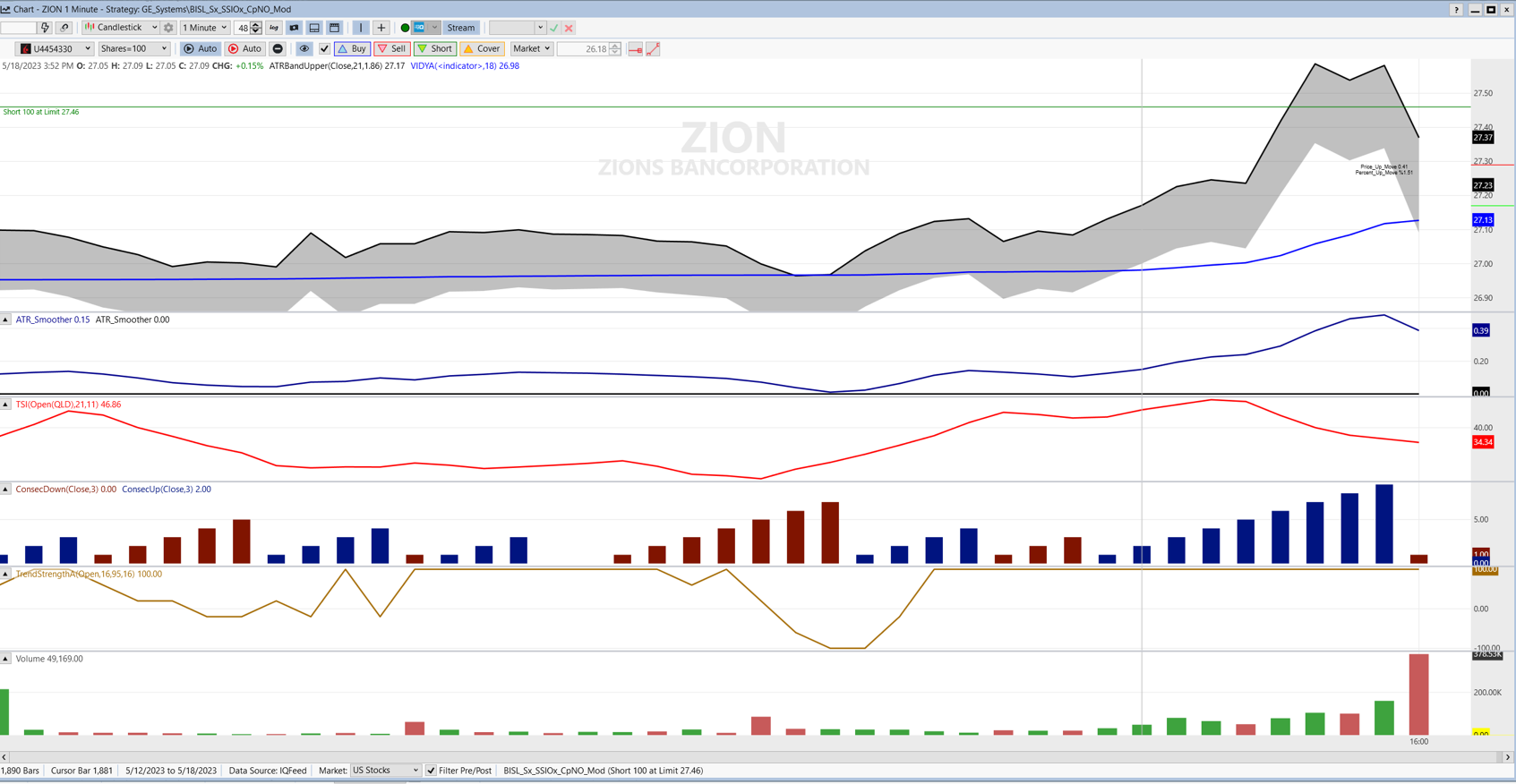Toggle the eye visibility icon in toolbar

click(x=304, y=49)
